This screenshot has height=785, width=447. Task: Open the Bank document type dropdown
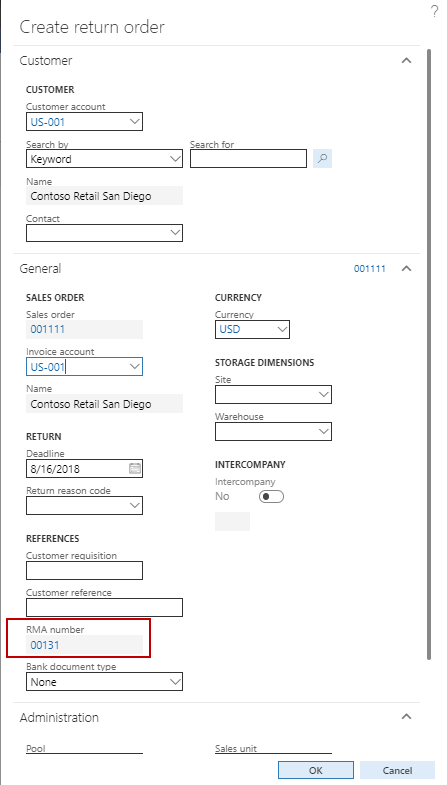(x=104, y=682)
